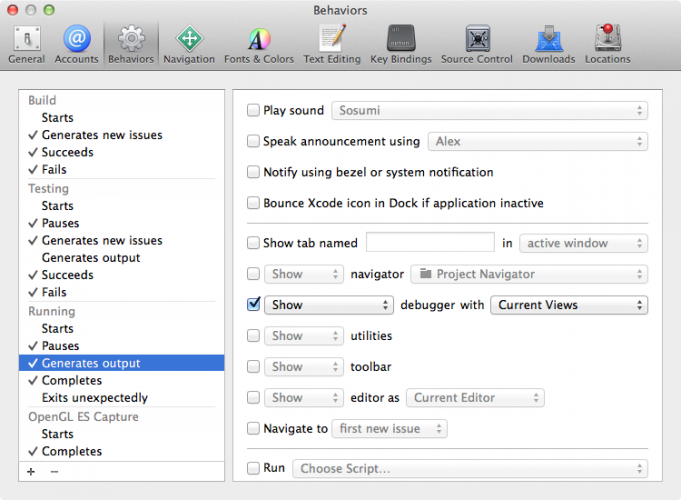Enable the Run script checkbox

(253, 468)
